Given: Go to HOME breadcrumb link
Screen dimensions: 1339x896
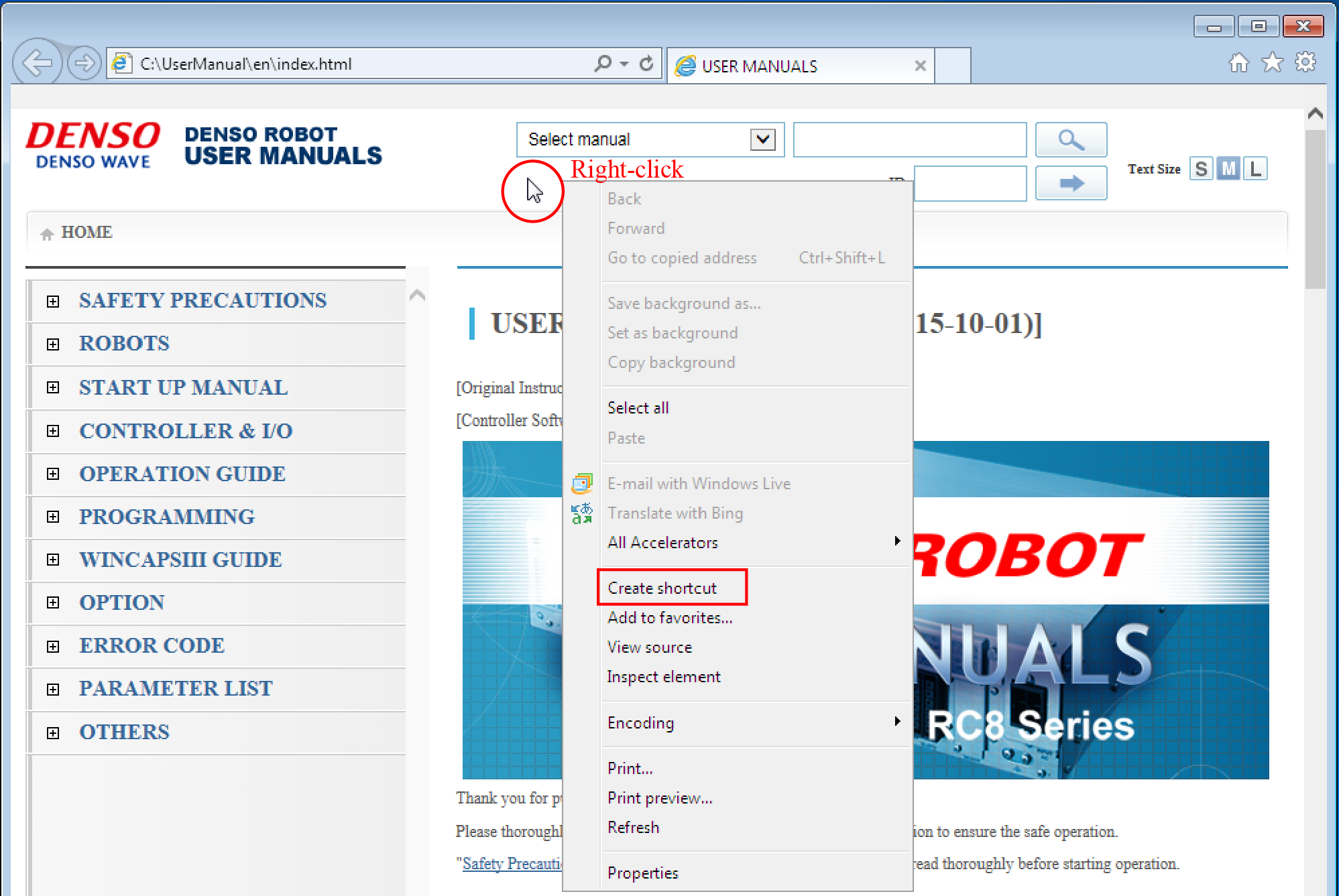Looking at the screenshot, I should [x=86, y=233].
